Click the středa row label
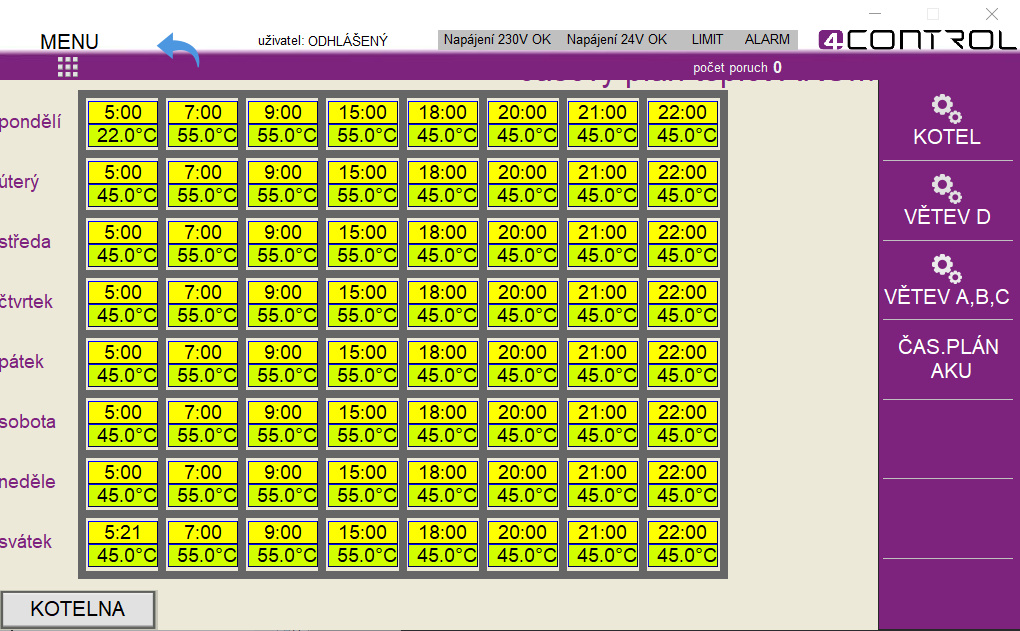 click(x=25, y=242)
